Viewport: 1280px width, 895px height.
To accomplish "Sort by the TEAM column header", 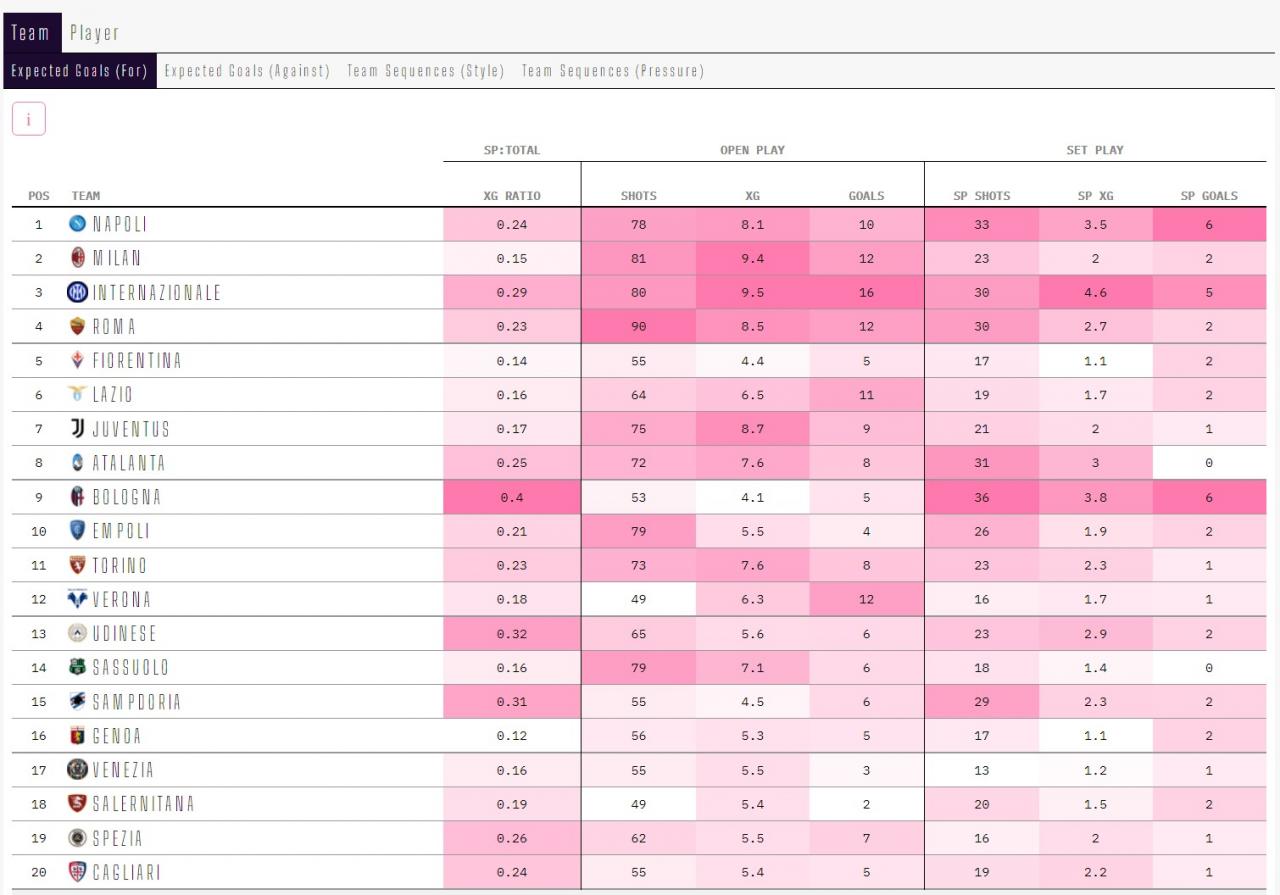I will (86, 196).
